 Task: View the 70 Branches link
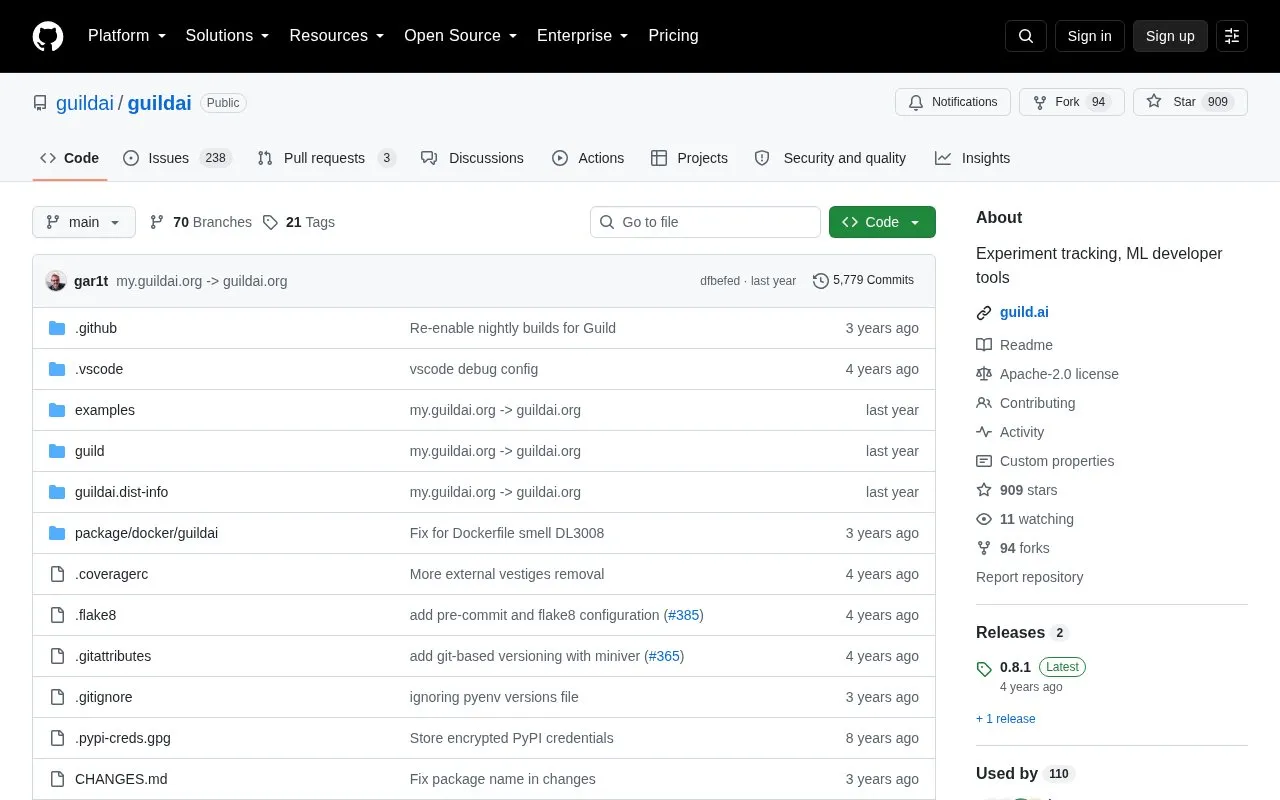tap(201, 222)
